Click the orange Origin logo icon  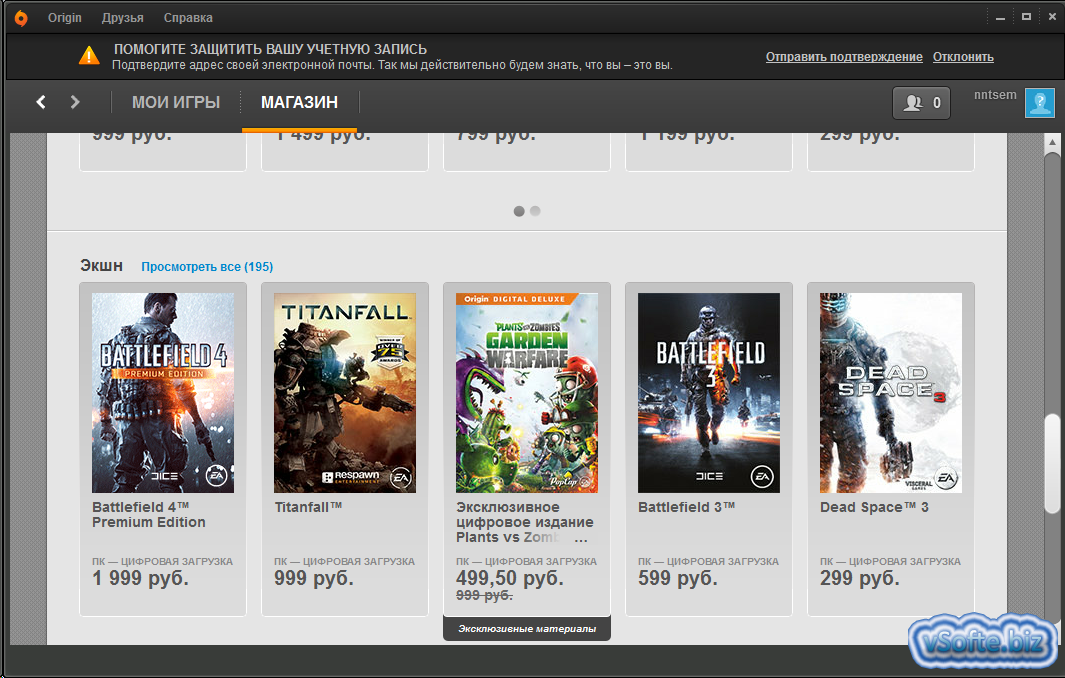22,18
